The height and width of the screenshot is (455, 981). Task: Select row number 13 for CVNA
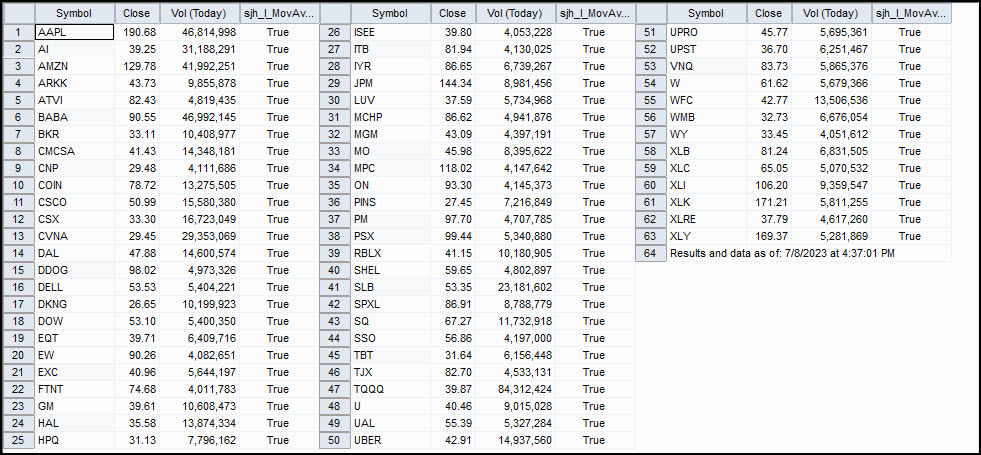(19, 236)
